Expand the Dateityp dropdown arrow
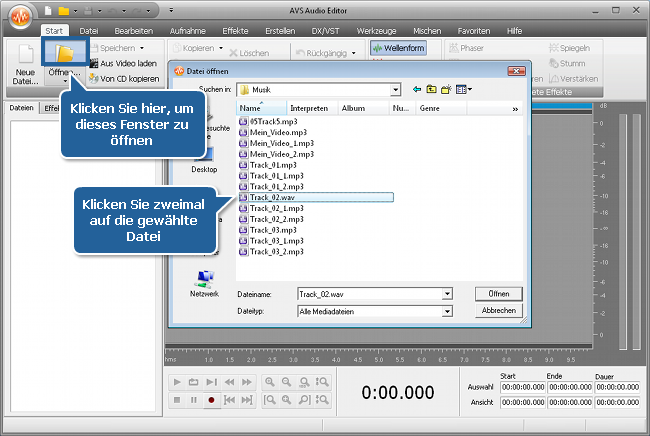This screenshot has width=650, height=436. [447, 311]
